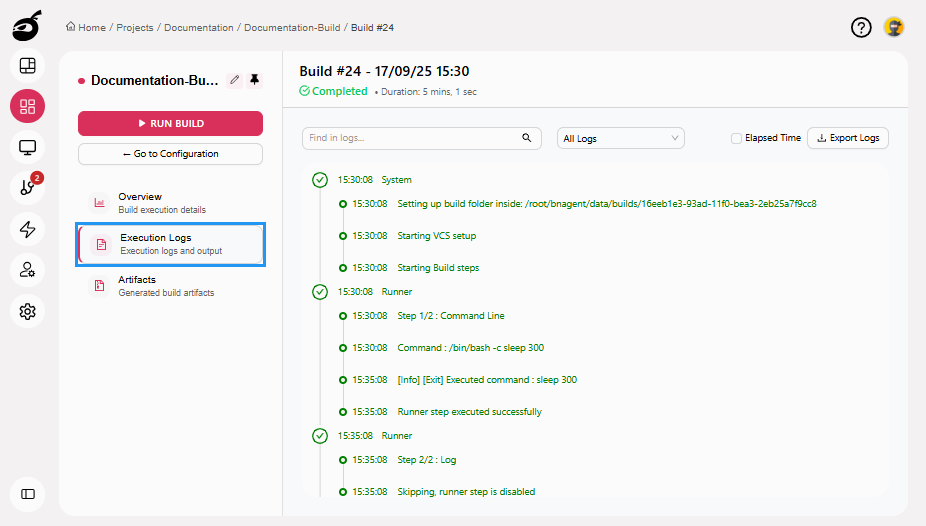The width and height of the screenshot is (926, 526).
Task: Click the pencil edit icon beside Documentation-Bu...
Action: (234, 80)
